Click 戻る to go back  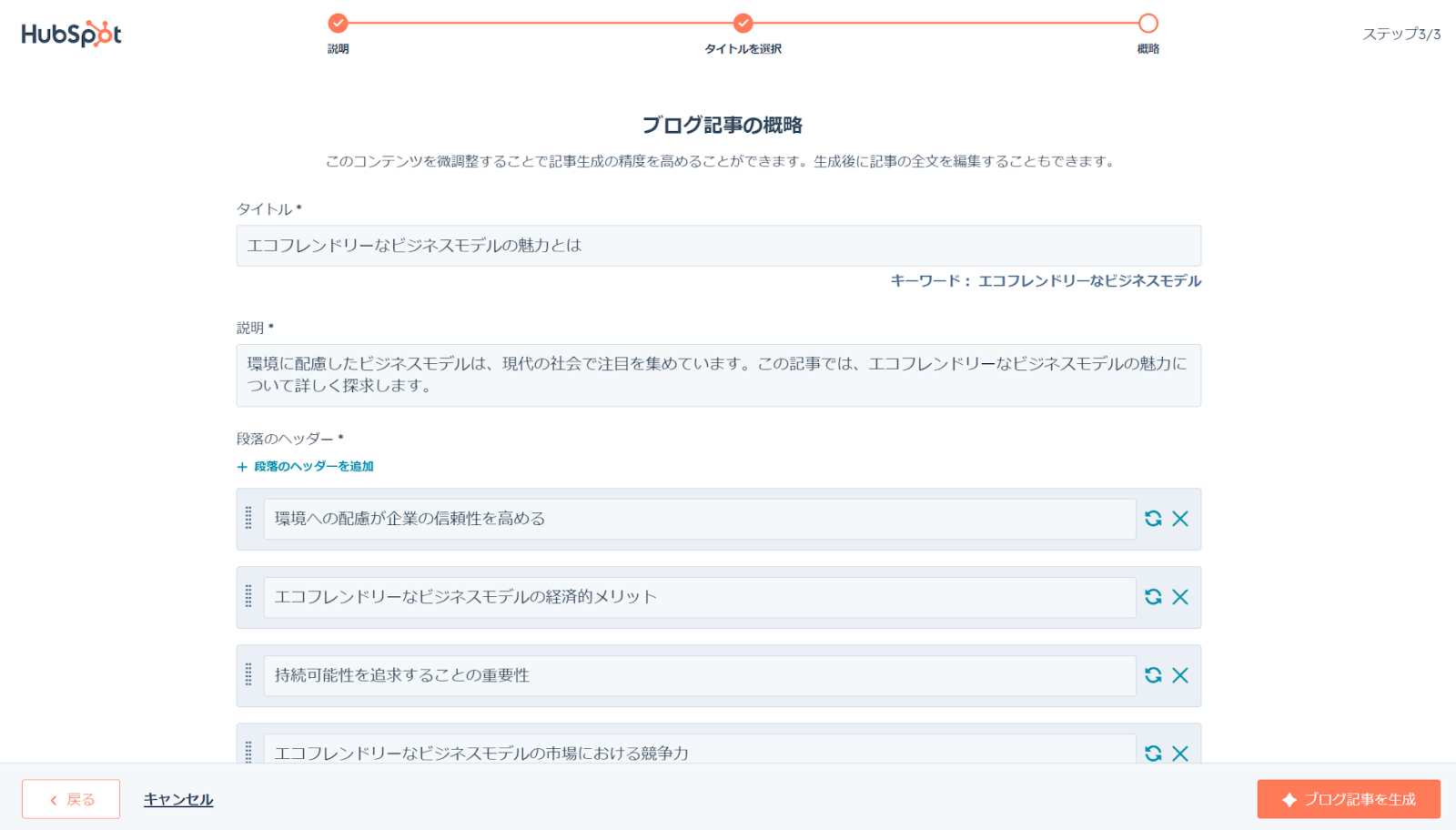(x=71, y=799)
